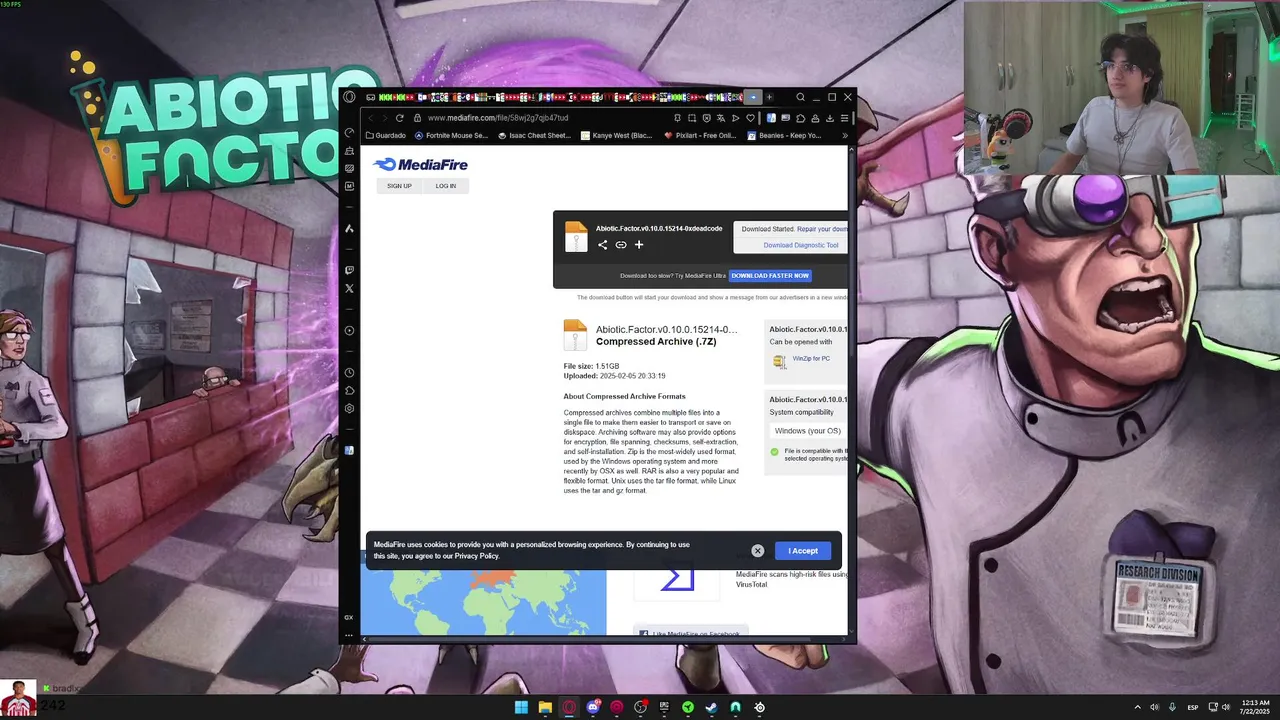
Task: Open History clock icon in sidebar
Action: point(349,373)
